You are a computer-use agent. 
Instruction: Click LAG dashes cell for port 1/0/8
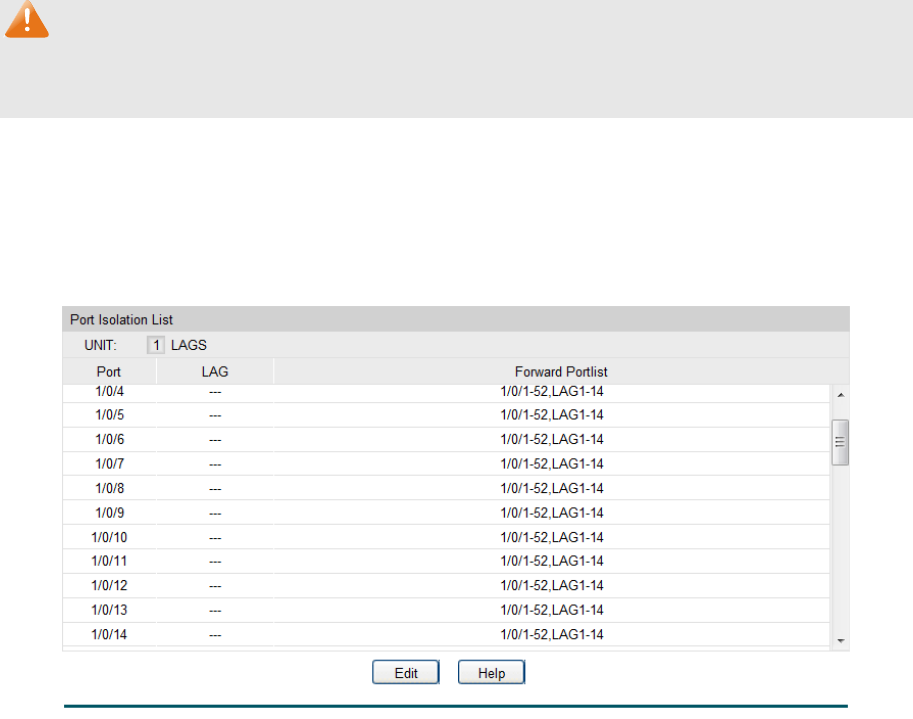[x=215, y=489]
